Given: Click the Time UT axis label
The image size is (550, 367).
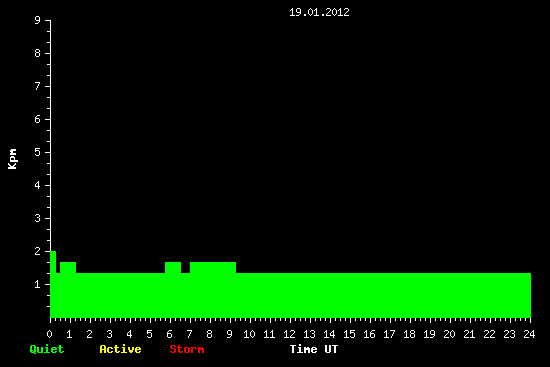Looking at the screenshot, I should click(314, 349).
